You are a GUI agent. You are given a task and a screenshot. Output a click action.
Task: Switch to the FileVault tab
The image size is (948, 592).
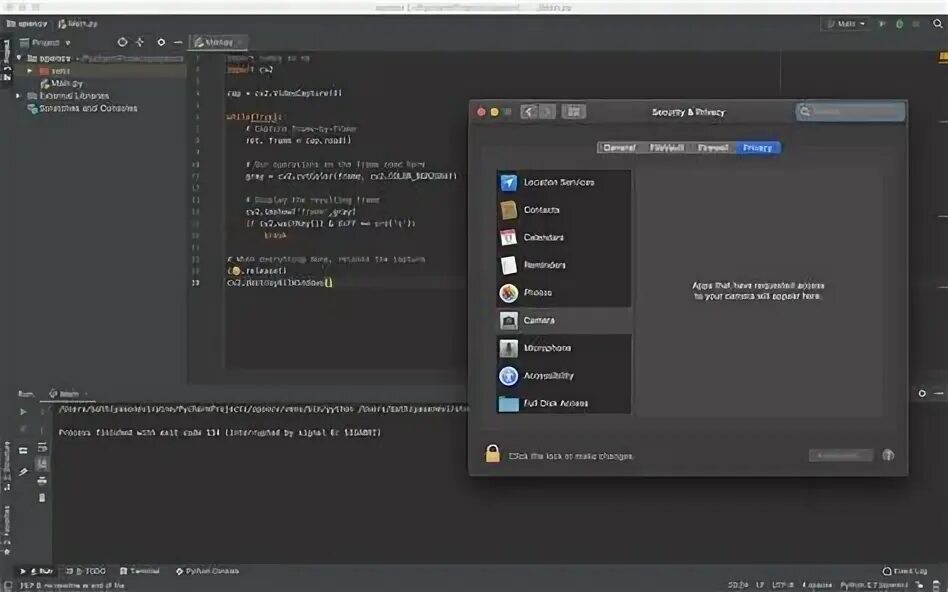[x=666, y=148]
